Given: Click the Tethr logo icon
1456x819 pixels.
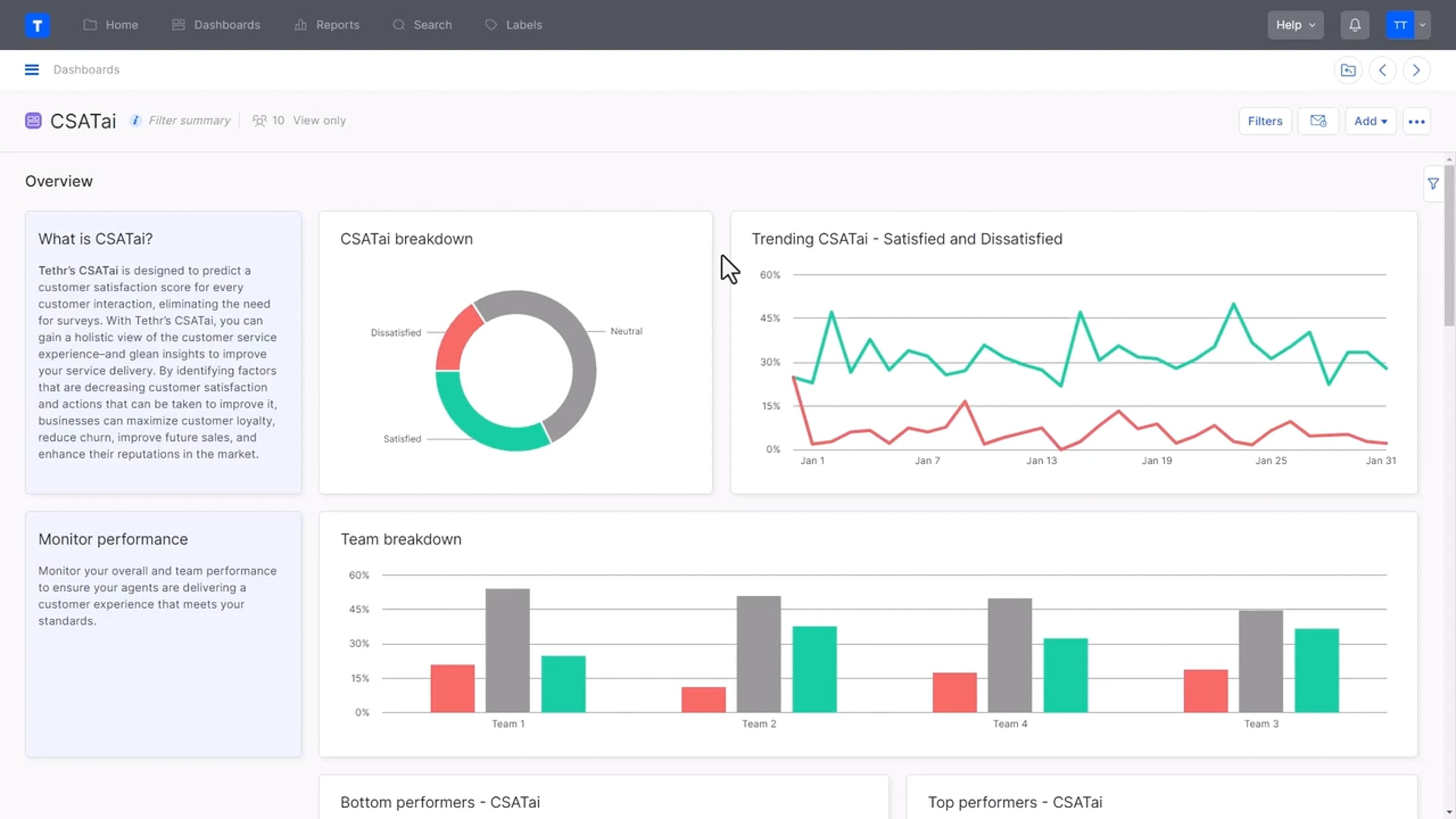Looking at the screenshot, I should [x=37, y=25].
